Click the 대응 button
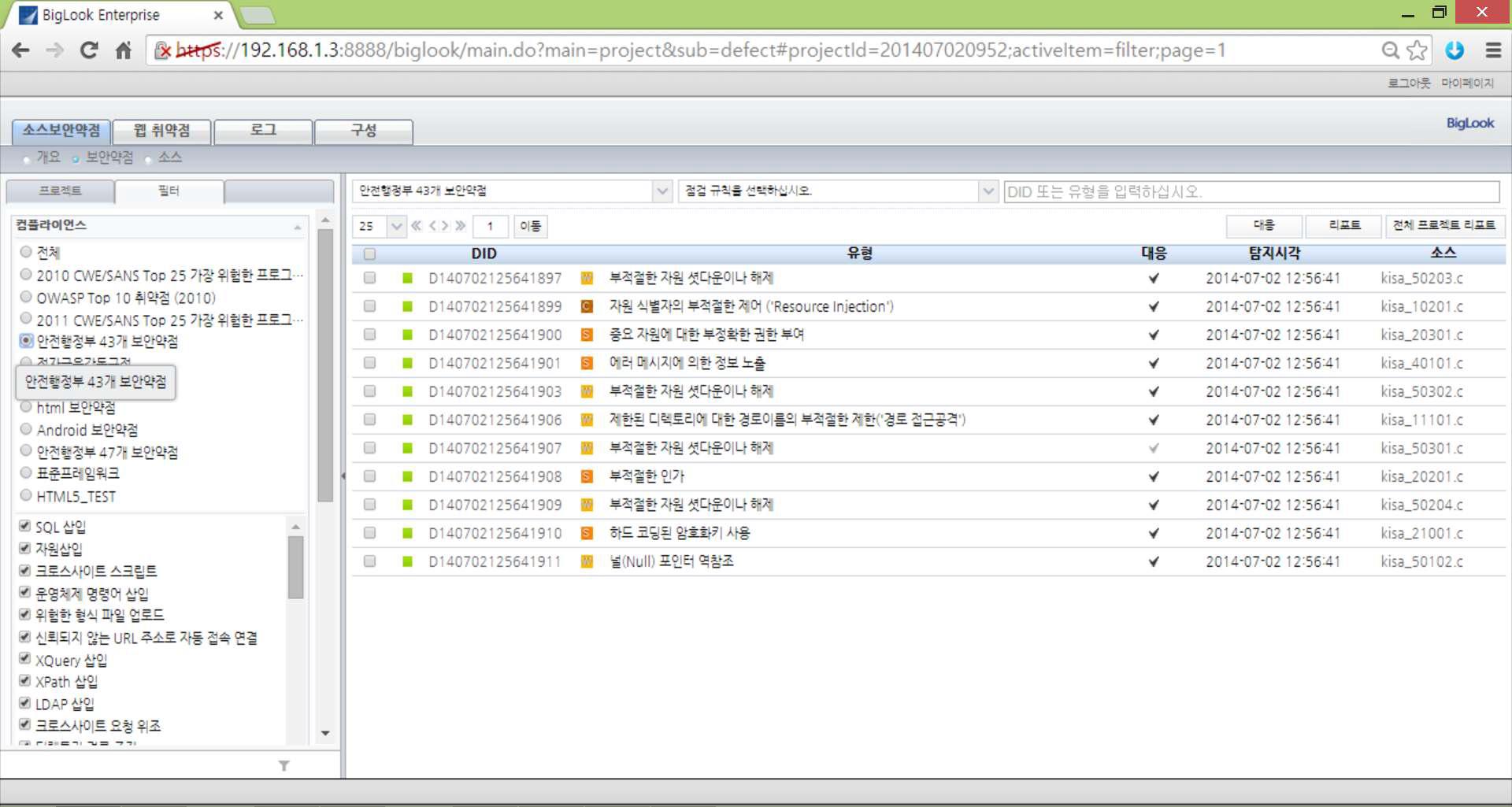The height and width of the screenshot is (807, 1512). click(1264, 226)
